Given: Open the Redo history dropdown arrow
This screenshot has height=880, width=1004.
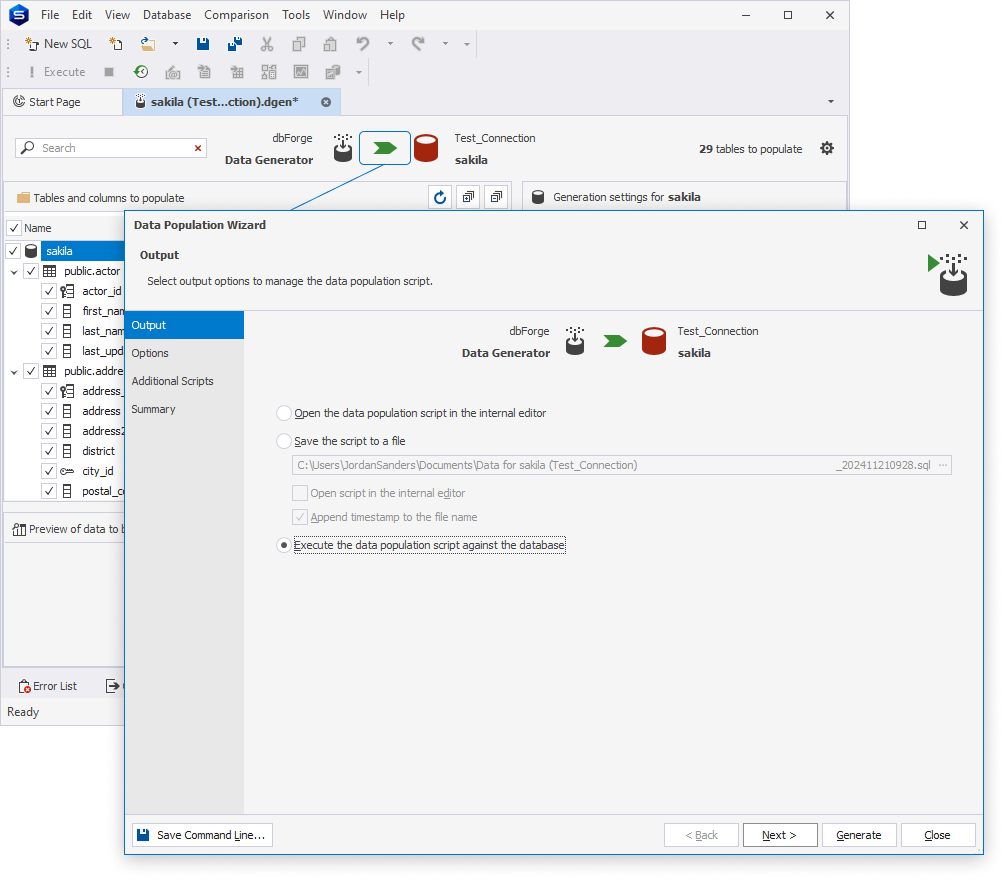Looking at the screenshot, I should point(445,44).
